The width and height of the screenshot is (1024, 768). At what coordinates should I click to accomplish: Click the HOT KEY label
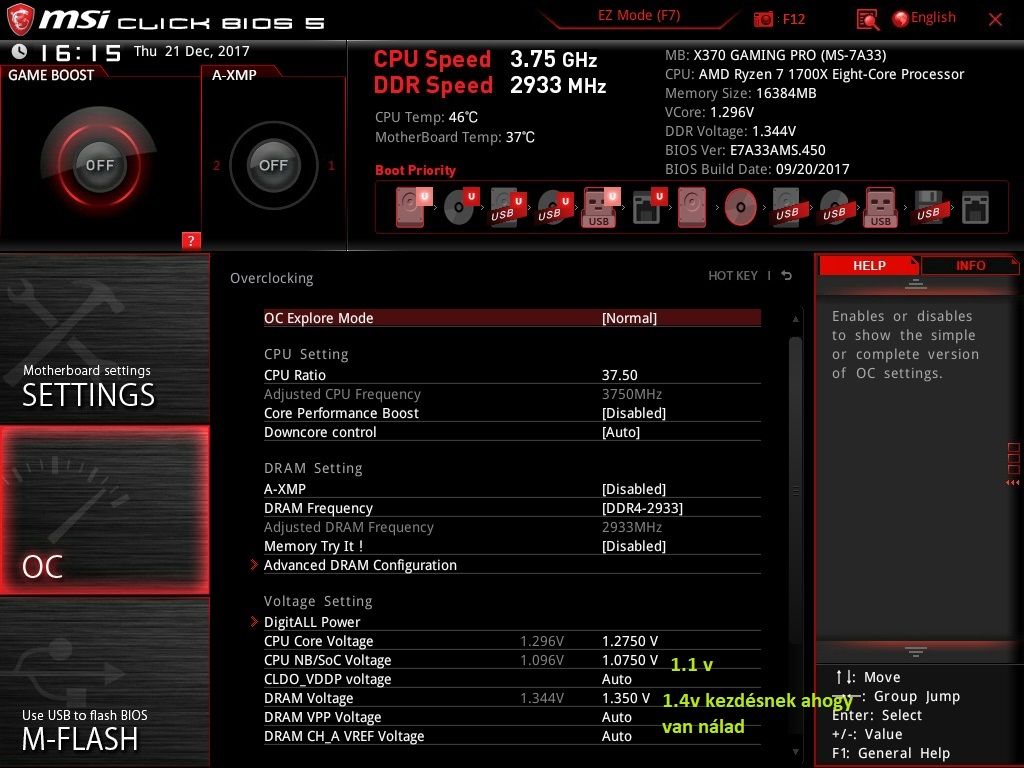(x=733, y=276)
